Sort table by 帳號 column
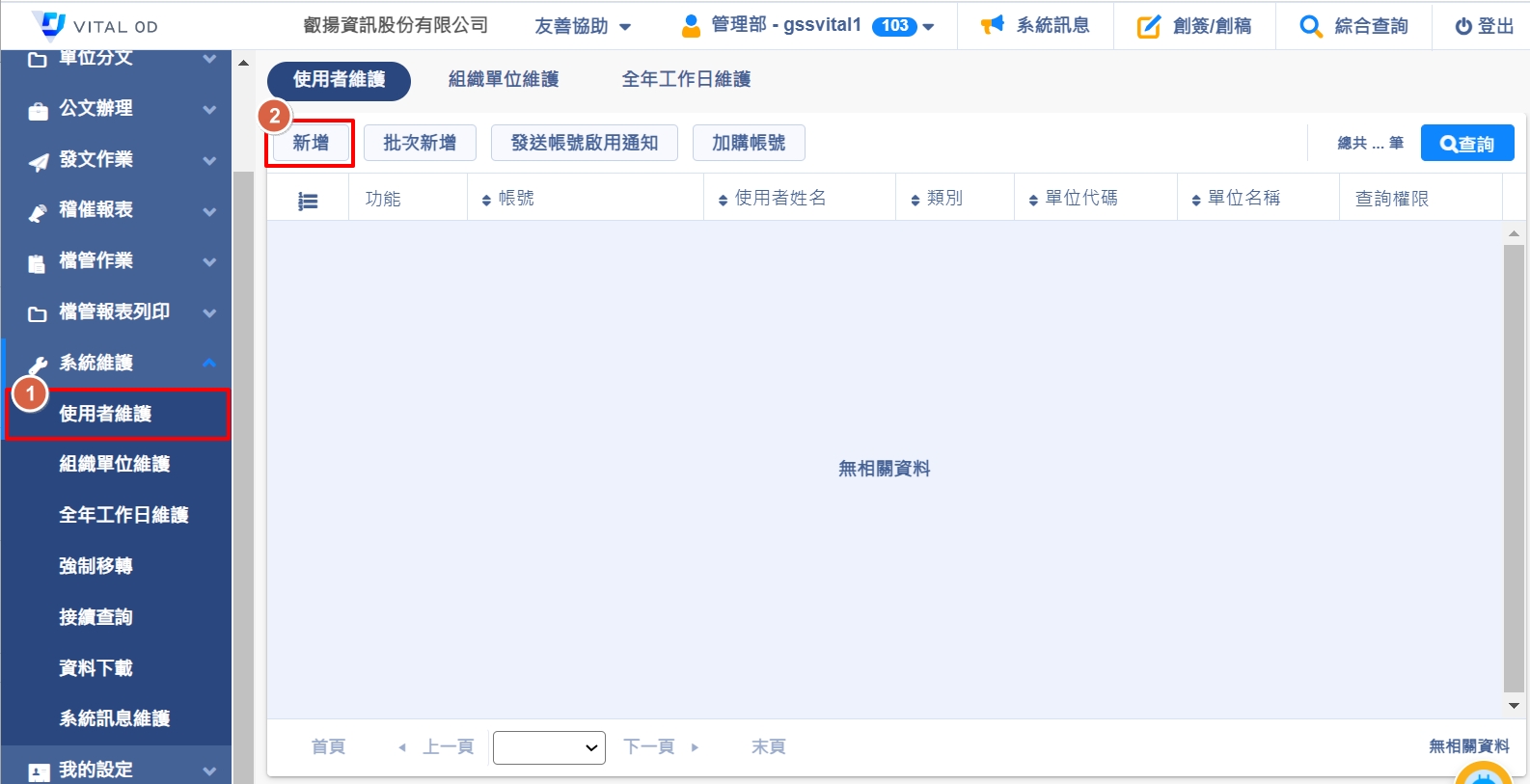This screenshot has width=1530, height=784. click(508, 199)
